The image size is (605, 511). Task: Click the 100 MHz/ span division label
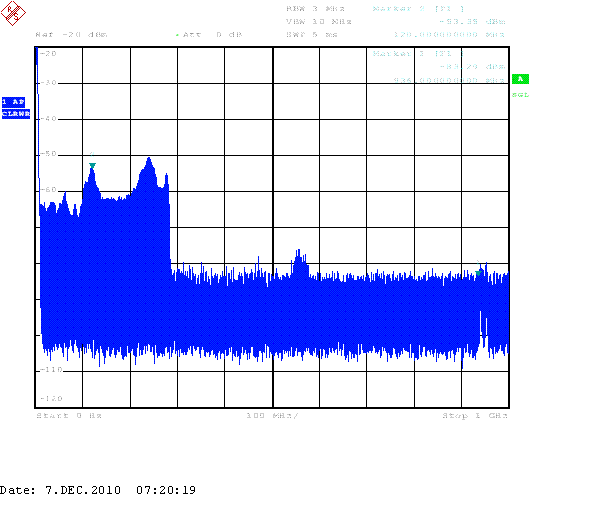(272, 414)
